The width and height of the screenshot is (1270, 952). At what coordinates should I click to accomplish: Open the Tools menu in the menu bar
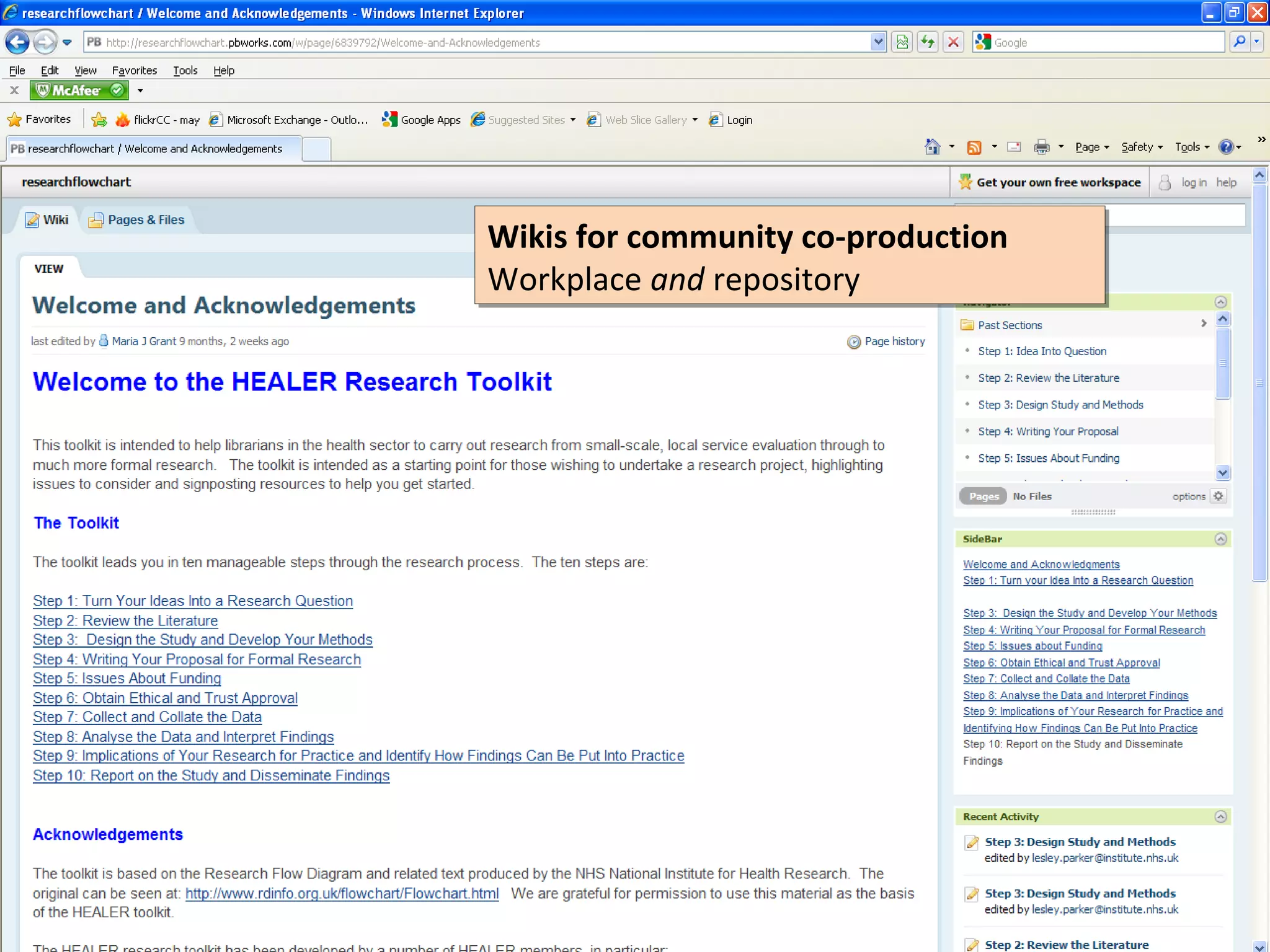185,70
